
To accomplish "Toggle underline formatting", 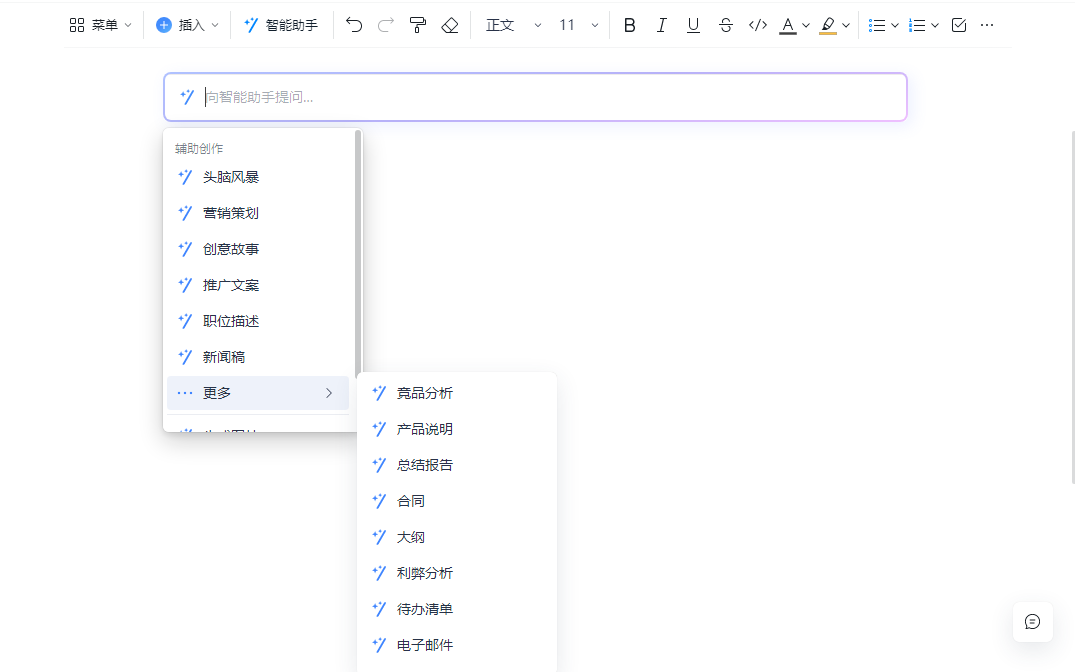I will (693, 25).
